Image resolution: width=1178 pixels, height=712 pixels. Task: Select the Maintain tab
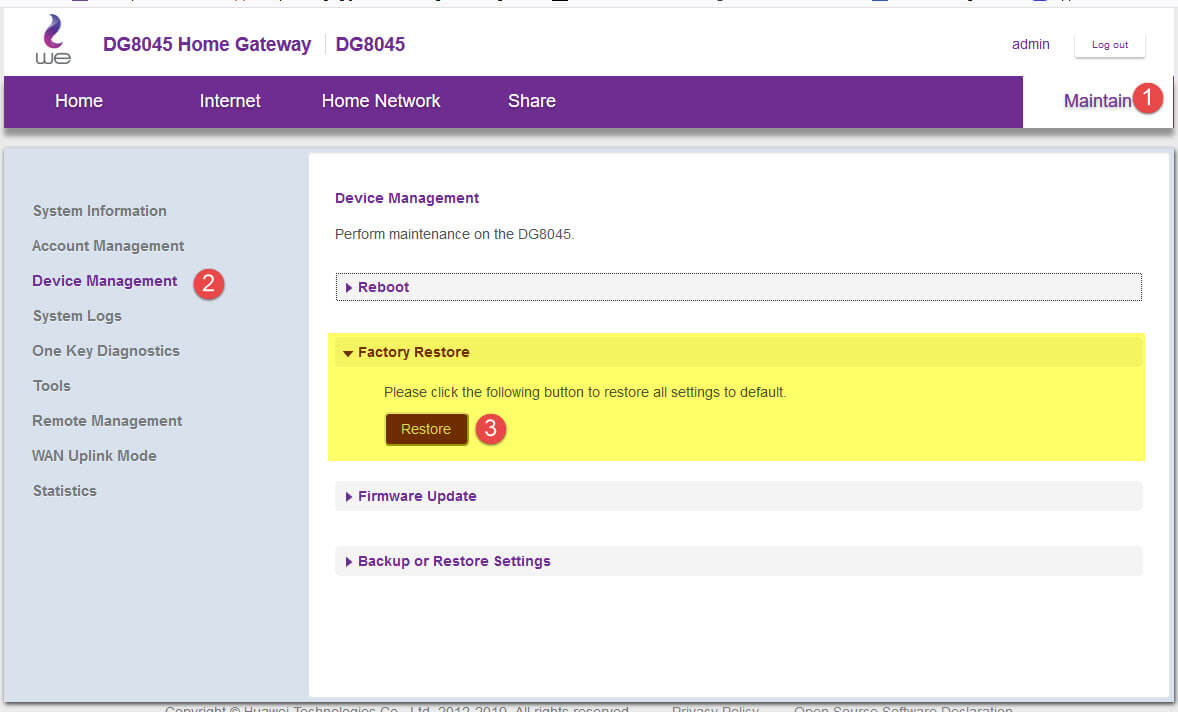coord(1097,101)
